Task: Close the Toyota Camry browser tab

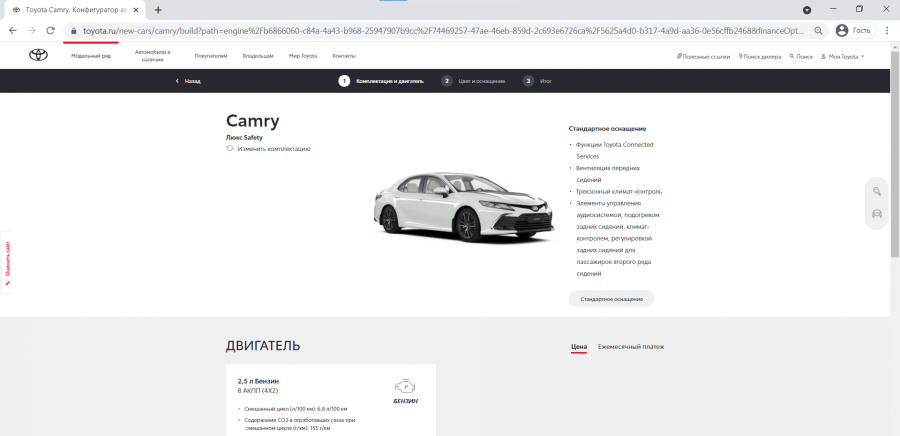Action: pyautogui.click(x=138, y=10)
